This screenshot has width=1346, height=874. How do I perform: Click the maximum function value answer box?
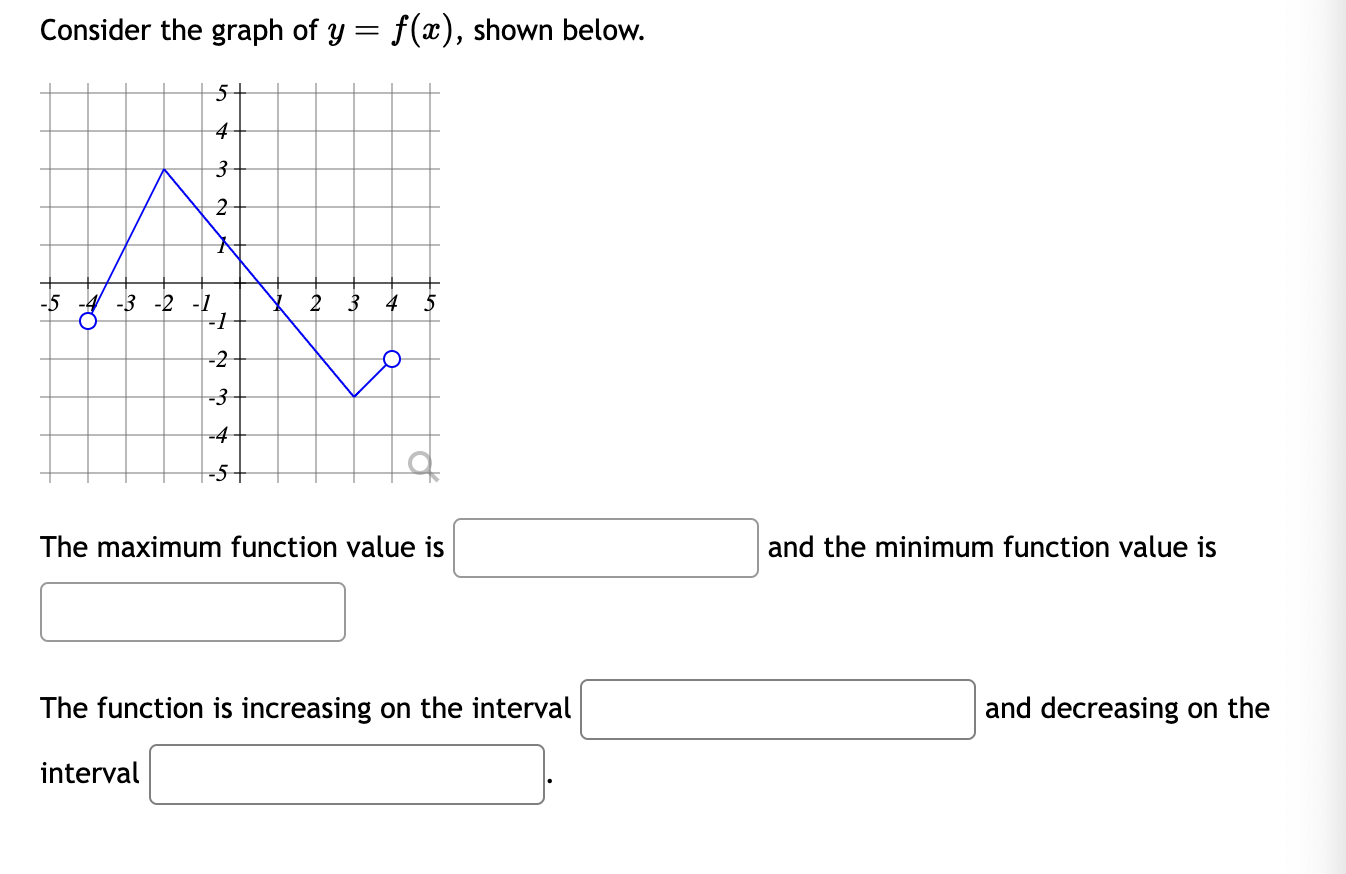[605, 548]
